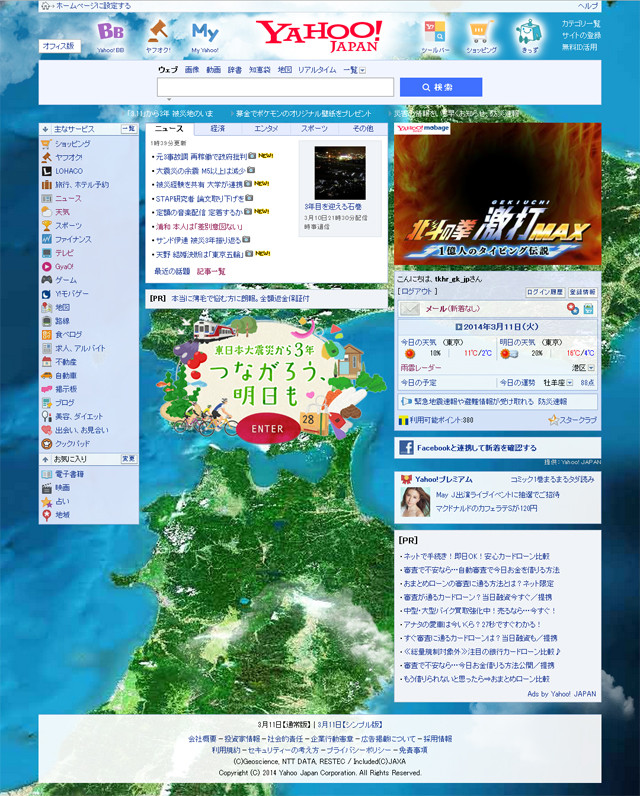Select 動画 search type

point(213,70)
